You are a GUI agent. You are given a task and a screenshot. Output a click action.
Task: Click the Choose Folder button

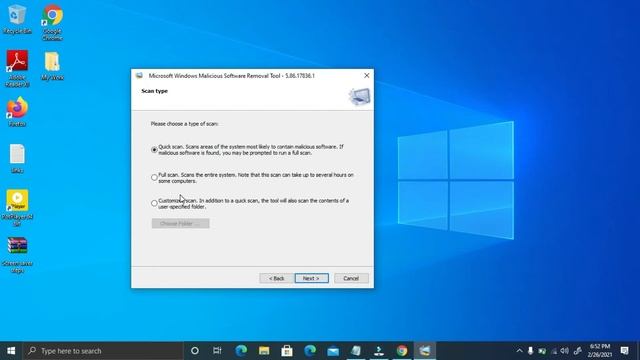pos(180,223)
